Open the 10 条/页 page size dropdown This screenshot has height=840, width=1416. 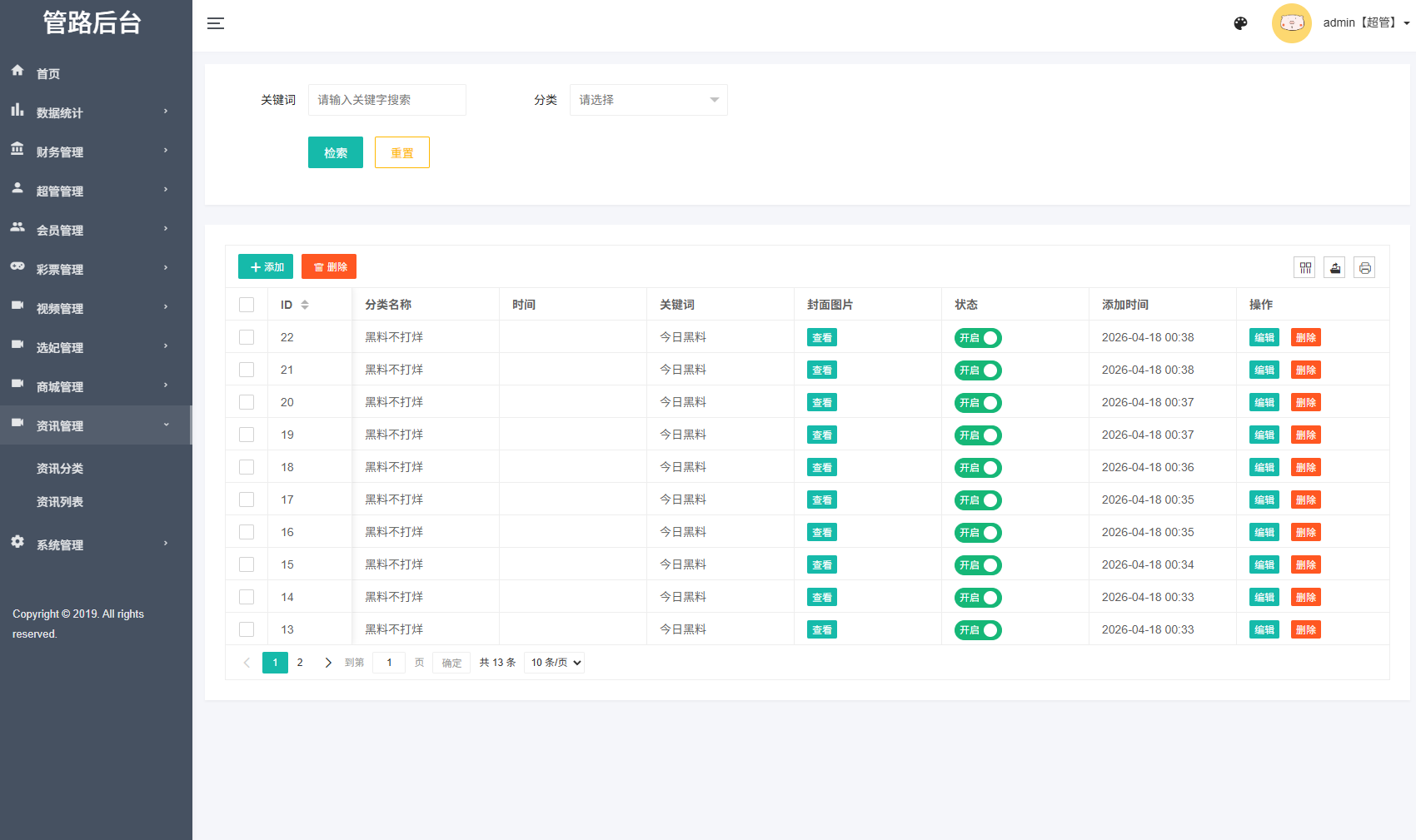click(x=554, y=663)
